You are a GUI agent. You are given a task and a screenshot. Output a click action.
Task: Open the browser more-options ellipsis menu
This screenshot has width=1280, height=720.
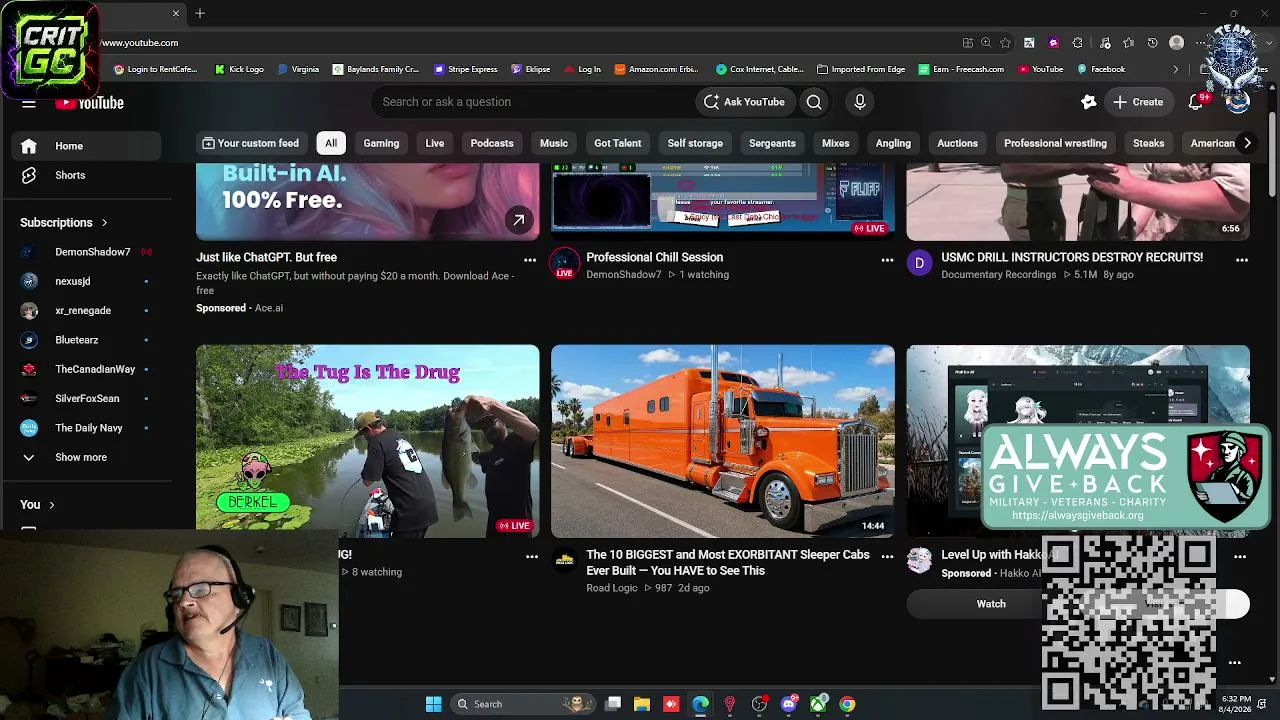tap(1201, 43)
